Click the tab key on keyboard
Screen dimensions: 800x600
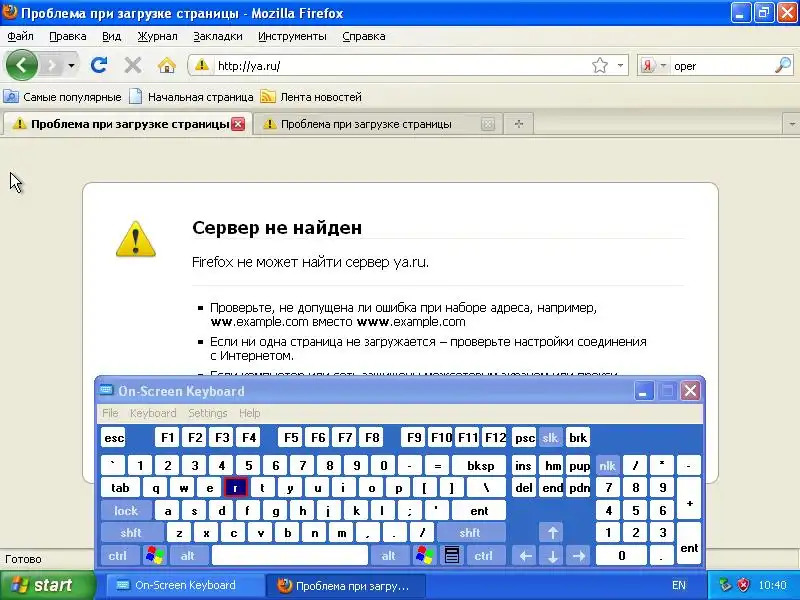click(x=120, y=488)
